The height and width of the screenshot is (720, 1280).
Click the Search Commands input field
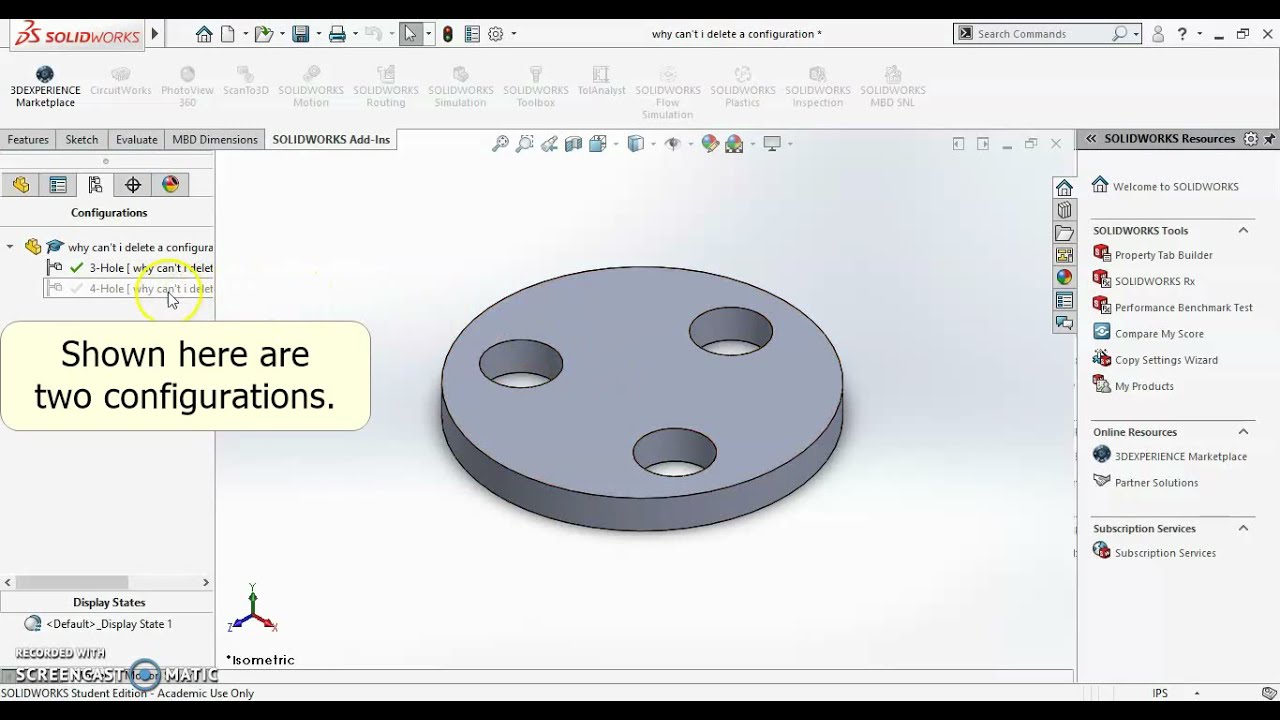pyautogui.click(x=1042, y=34)
